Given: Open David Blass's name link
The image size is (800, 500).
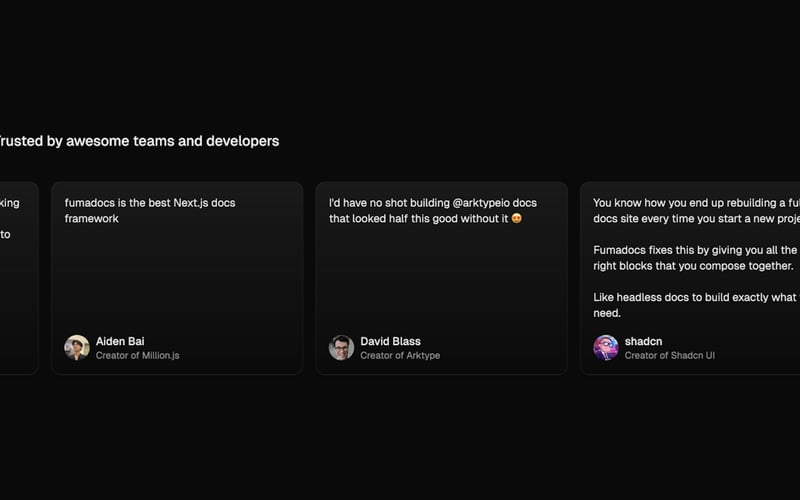Looking at the screenshot, I should click(390, 341).
